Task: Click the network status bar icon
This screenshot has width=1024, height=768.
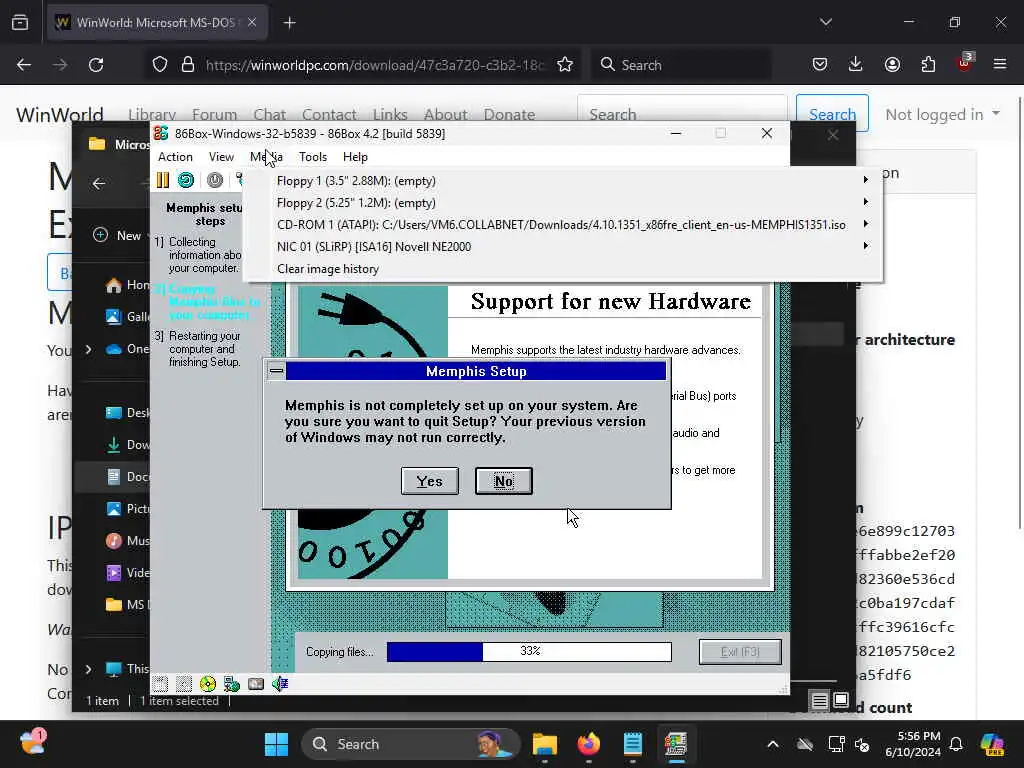Action: click(232, 684)
